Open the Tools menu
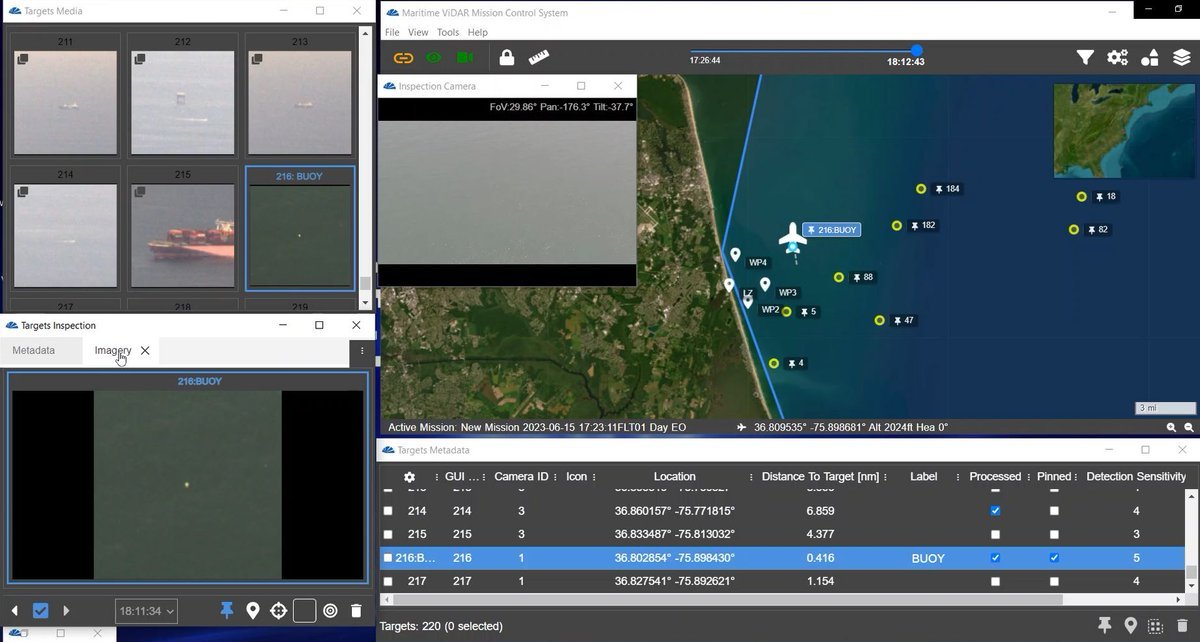This screenshot has width=1200, height=642. coord(447,32)
